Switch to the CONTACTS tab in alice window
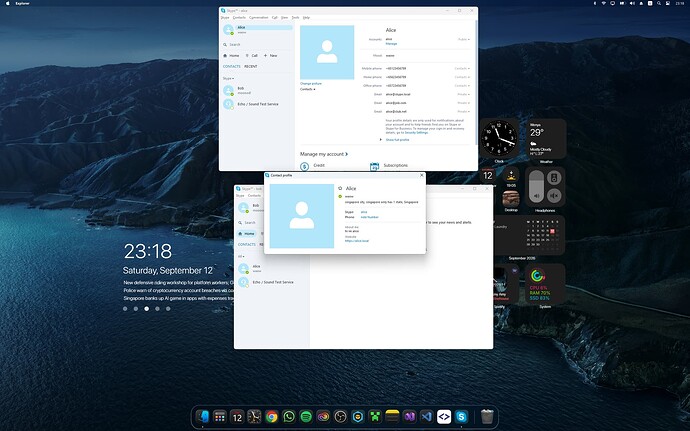This screenshot has height=431, width=690. click(x=231, y=66)
